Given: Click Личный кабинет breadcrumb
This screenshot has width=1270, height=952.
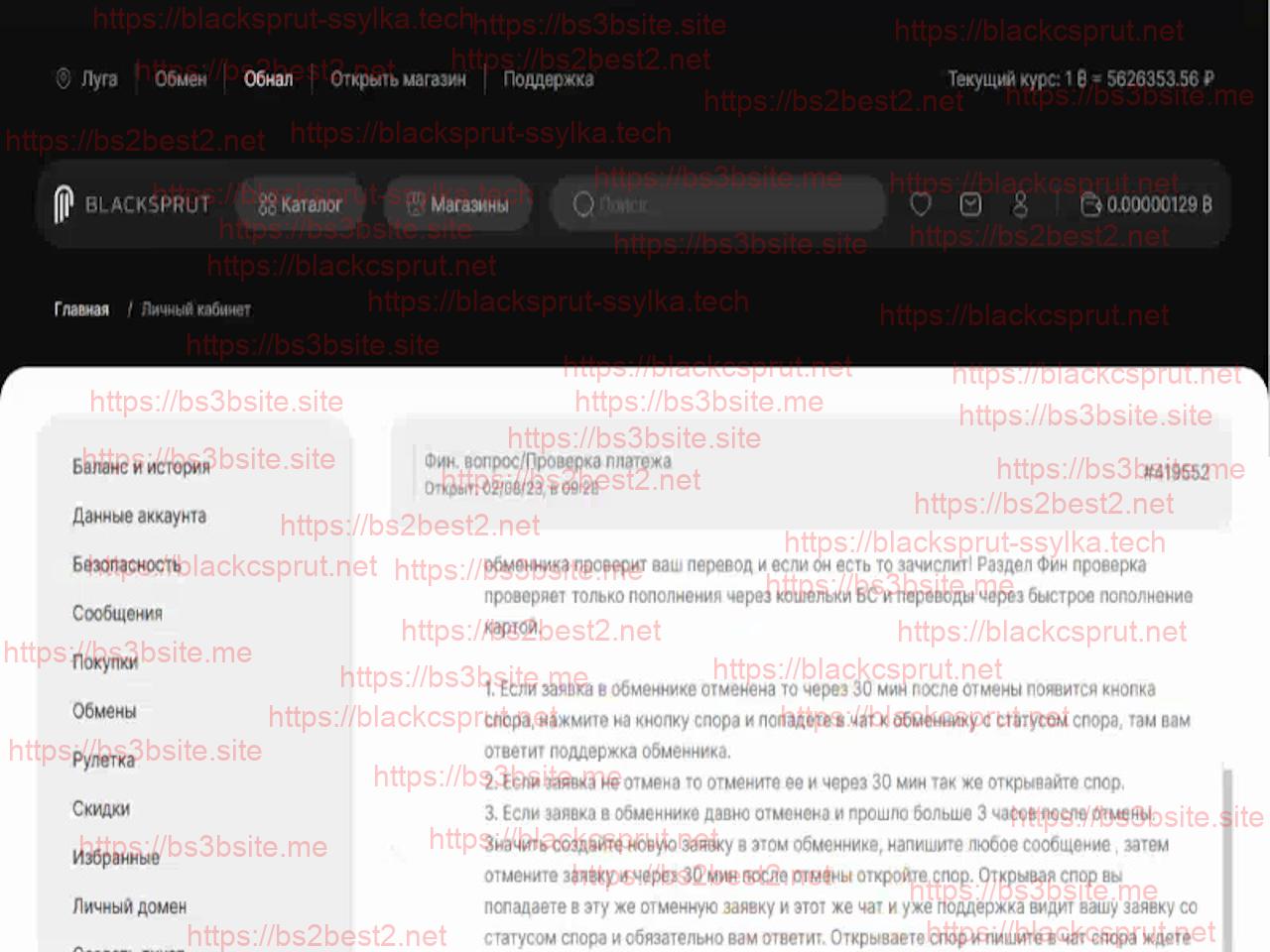Looking at the screenshot, I should (x=195, y=309).
